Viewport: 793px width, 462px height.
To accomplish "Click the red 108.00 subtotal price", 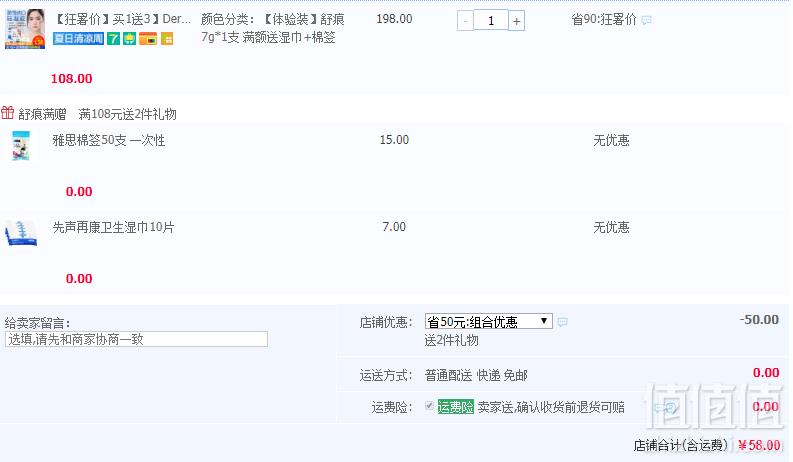I will click(x=72, y=79).
